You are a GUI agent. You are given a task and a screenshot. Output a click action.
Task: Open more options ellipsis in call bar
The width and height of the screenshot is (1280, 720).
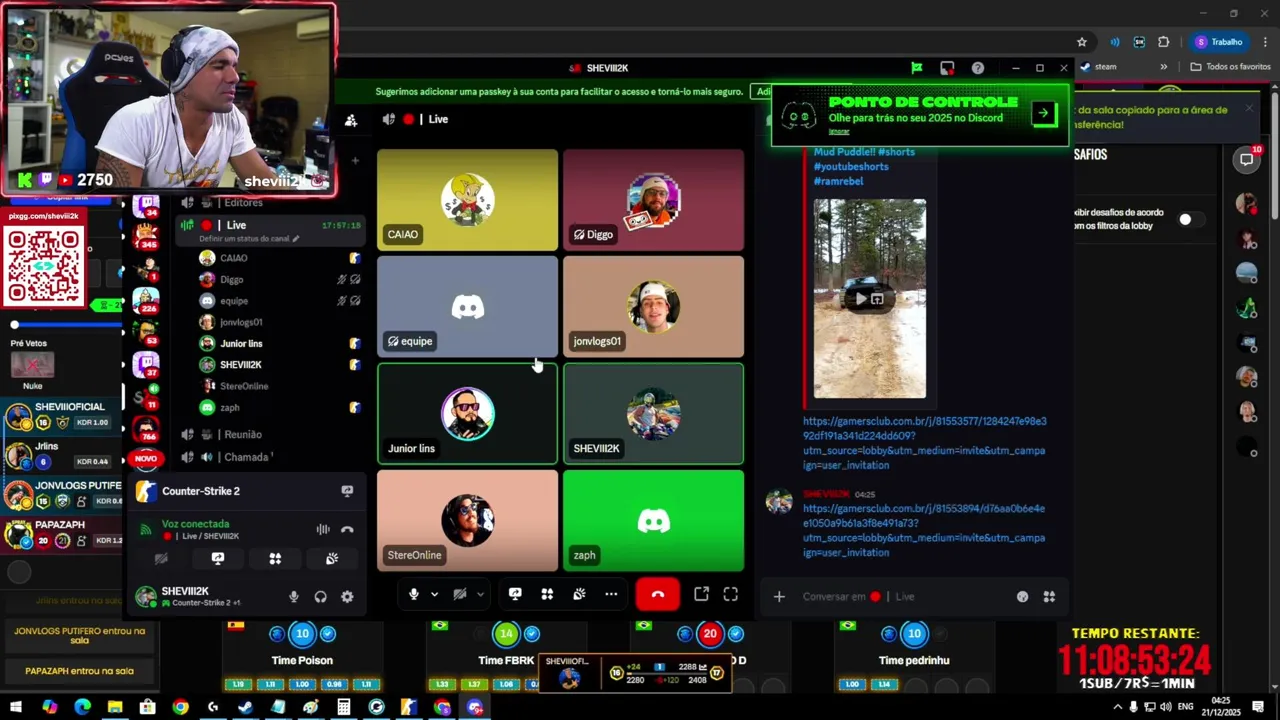click(x=611, y=594)
